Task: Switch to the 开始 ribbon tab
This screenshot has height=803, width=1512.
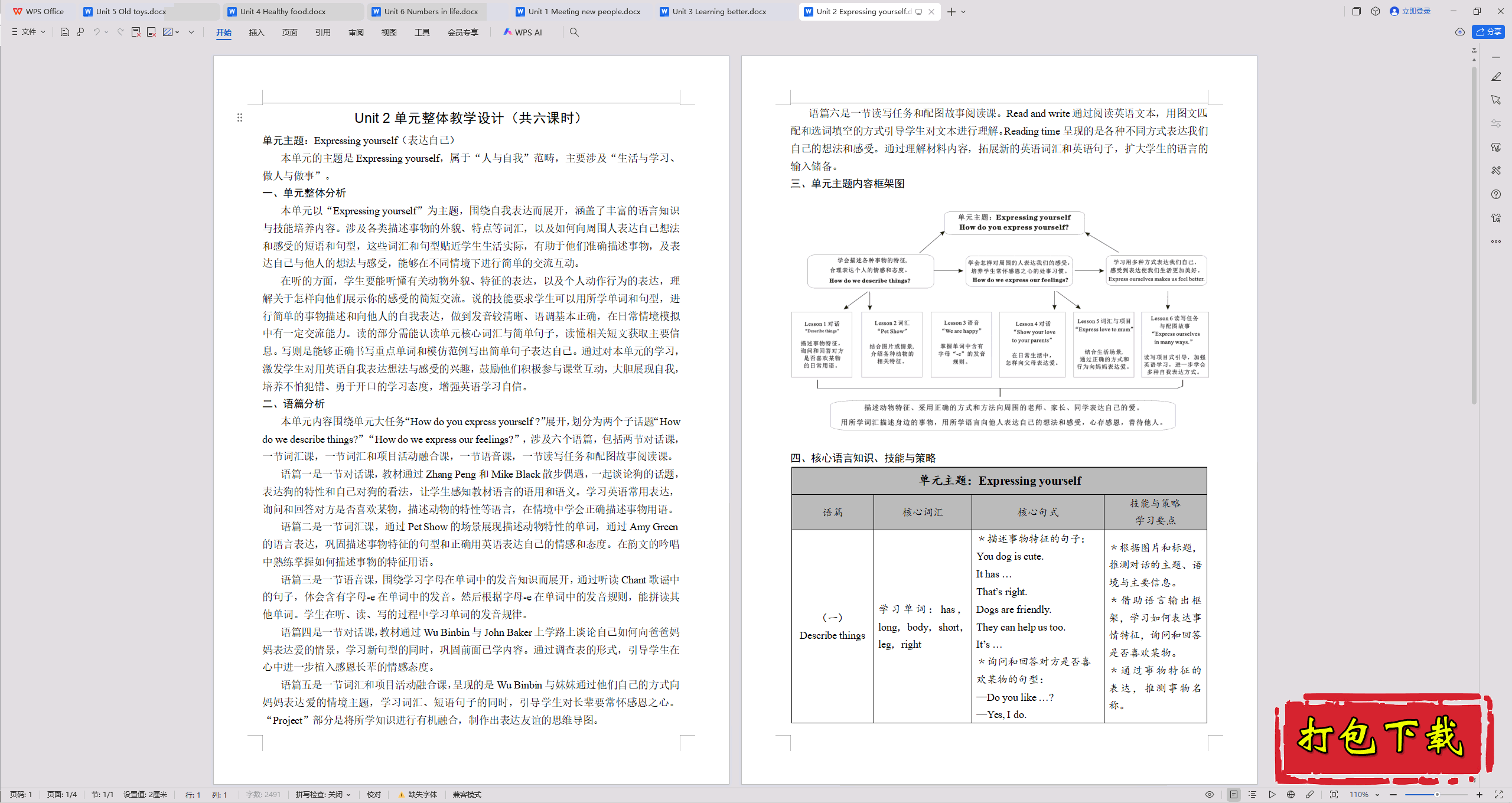Action: tap(224, 32)
